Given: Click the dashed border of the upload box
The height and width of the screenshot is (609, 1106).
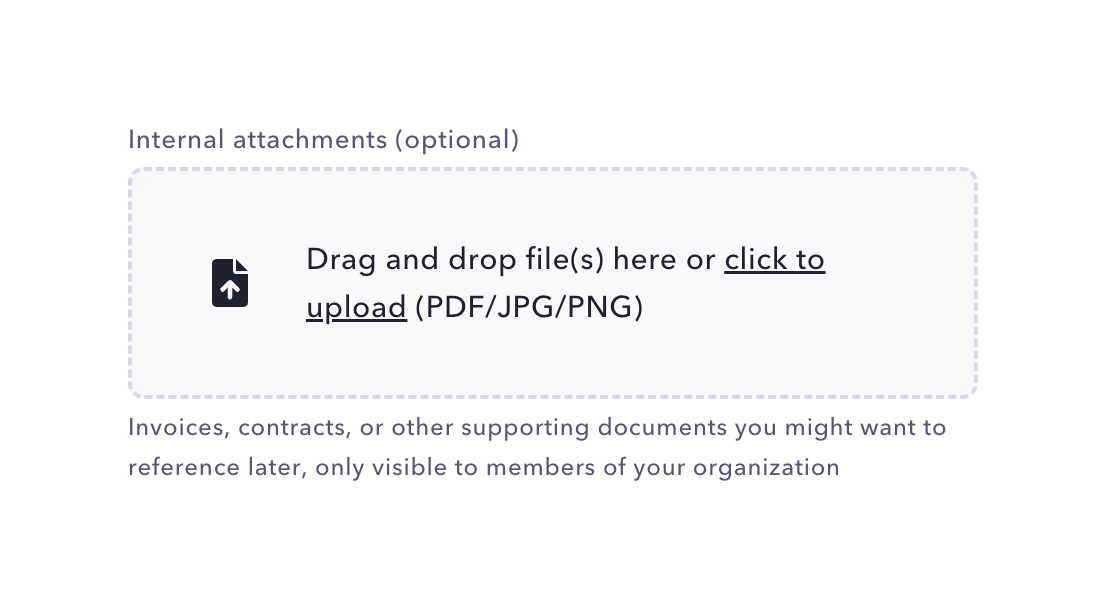Looking at the screenshot, I should click(x=553, y=169).
